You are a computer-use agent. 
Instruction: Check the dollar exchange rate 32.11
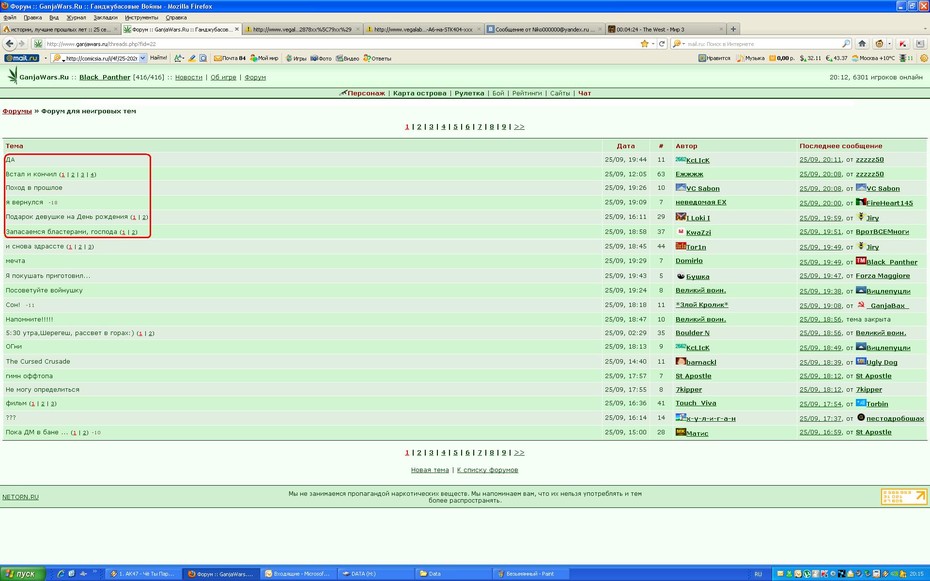[810, 58]
